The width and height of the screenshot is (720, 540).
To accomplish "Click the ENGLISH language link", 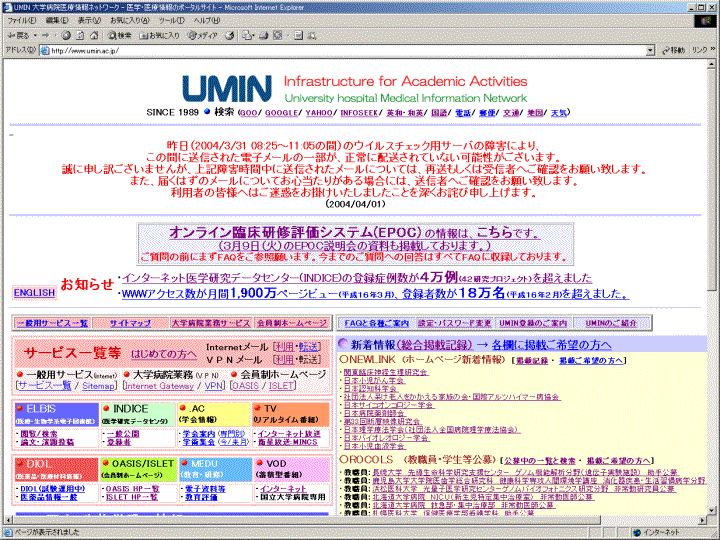I will [x=33, y=293].
